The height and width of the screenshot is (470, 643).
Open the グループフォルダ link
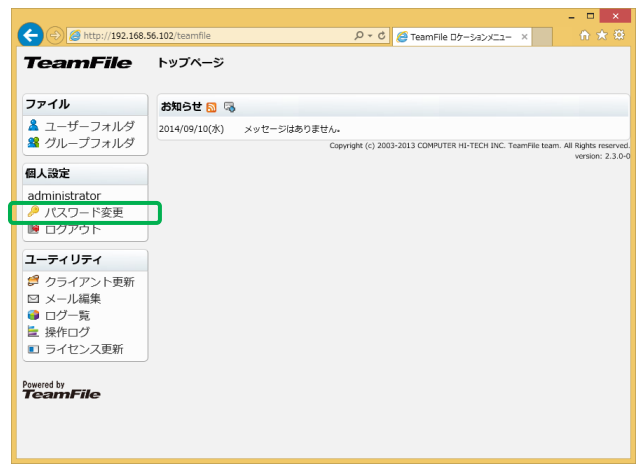click(x=89, y=143)
